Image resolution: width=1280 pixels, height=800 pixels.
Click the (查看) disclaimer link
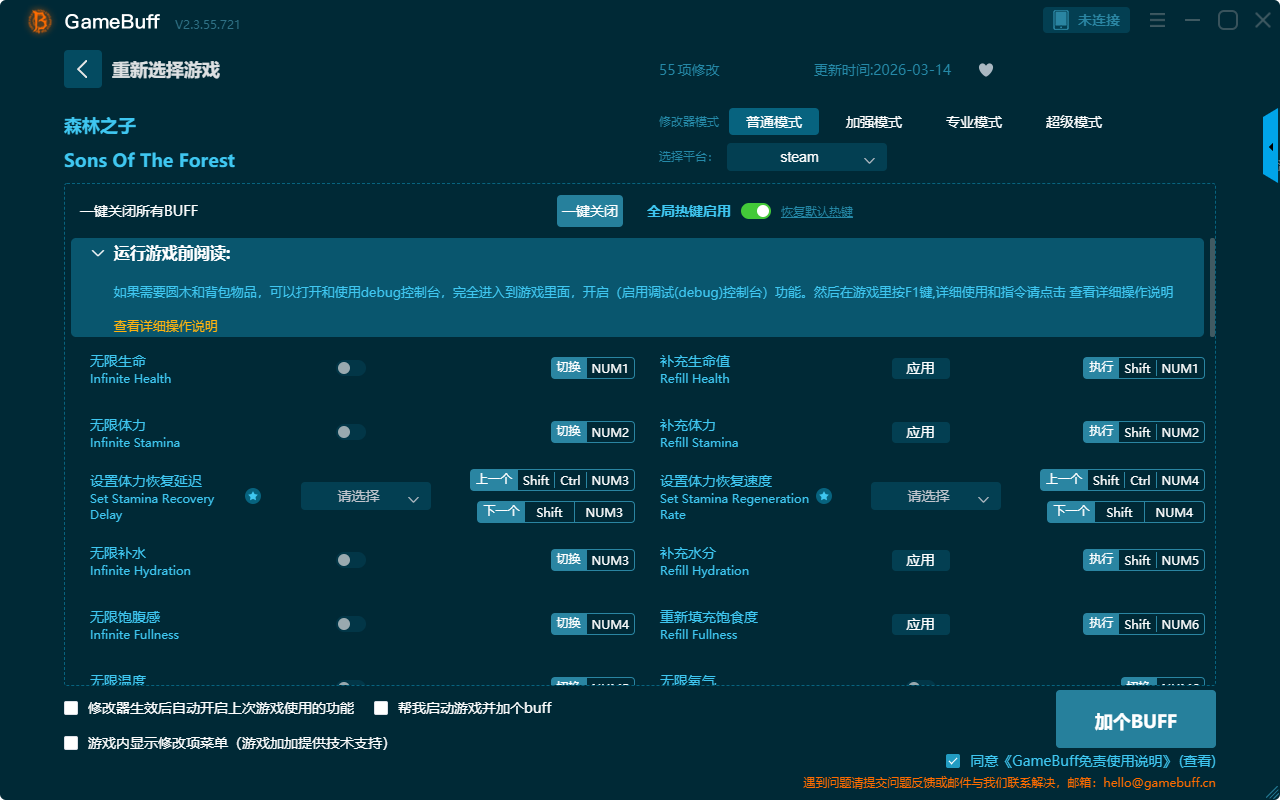click(x=1195, y=761)
